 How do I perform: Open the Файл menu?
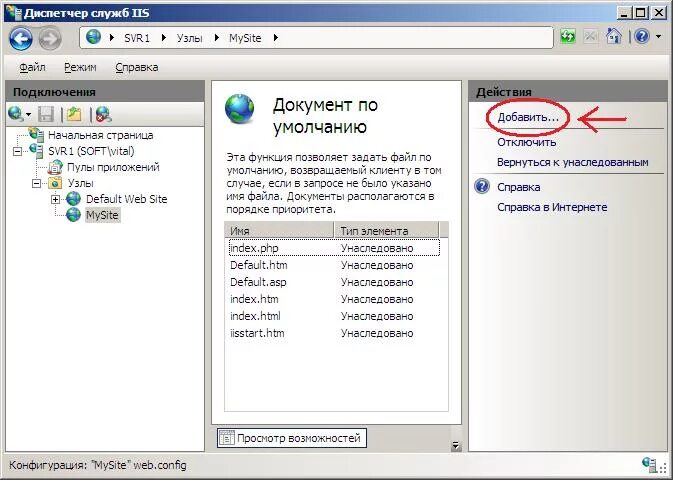pos(32,67)
